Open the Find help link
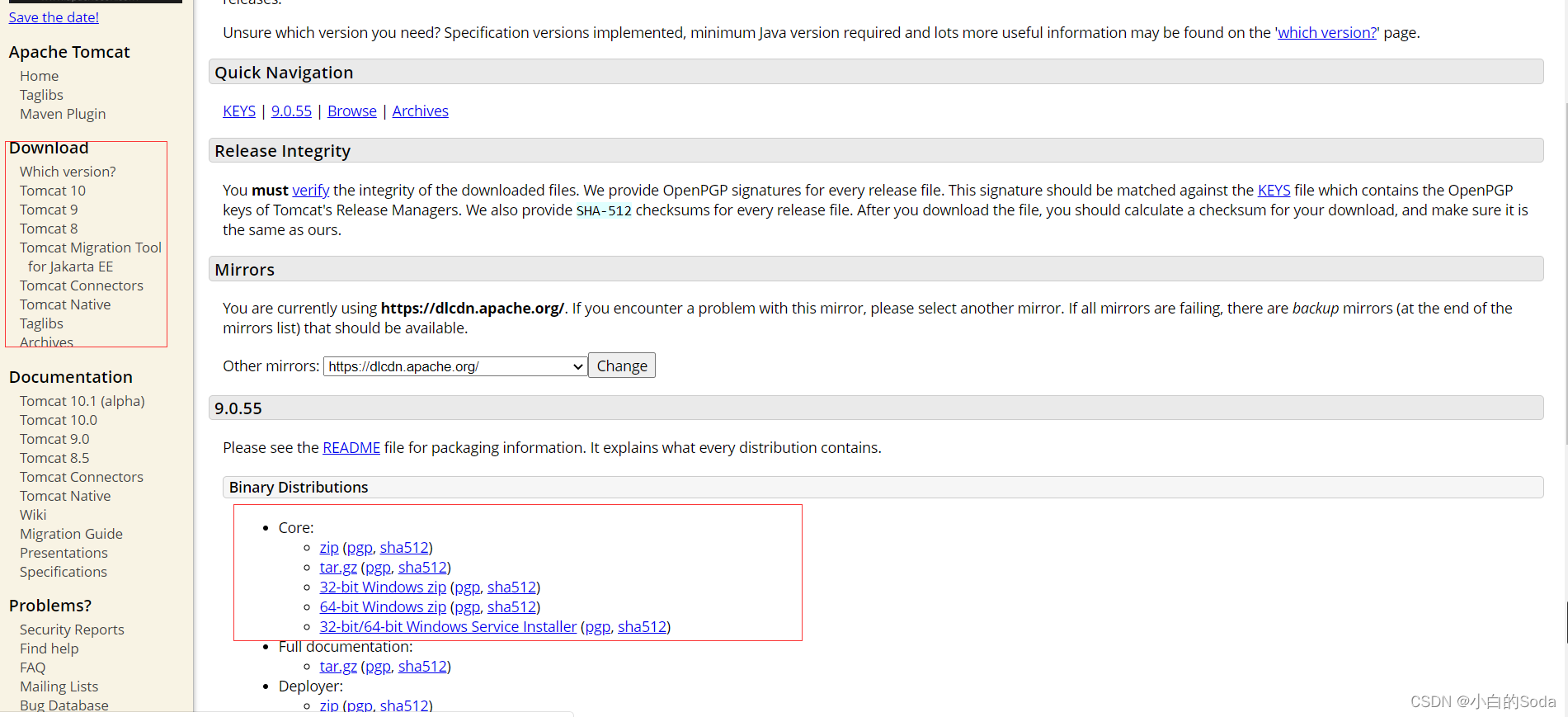1568x717 pixels. [49, 649]
